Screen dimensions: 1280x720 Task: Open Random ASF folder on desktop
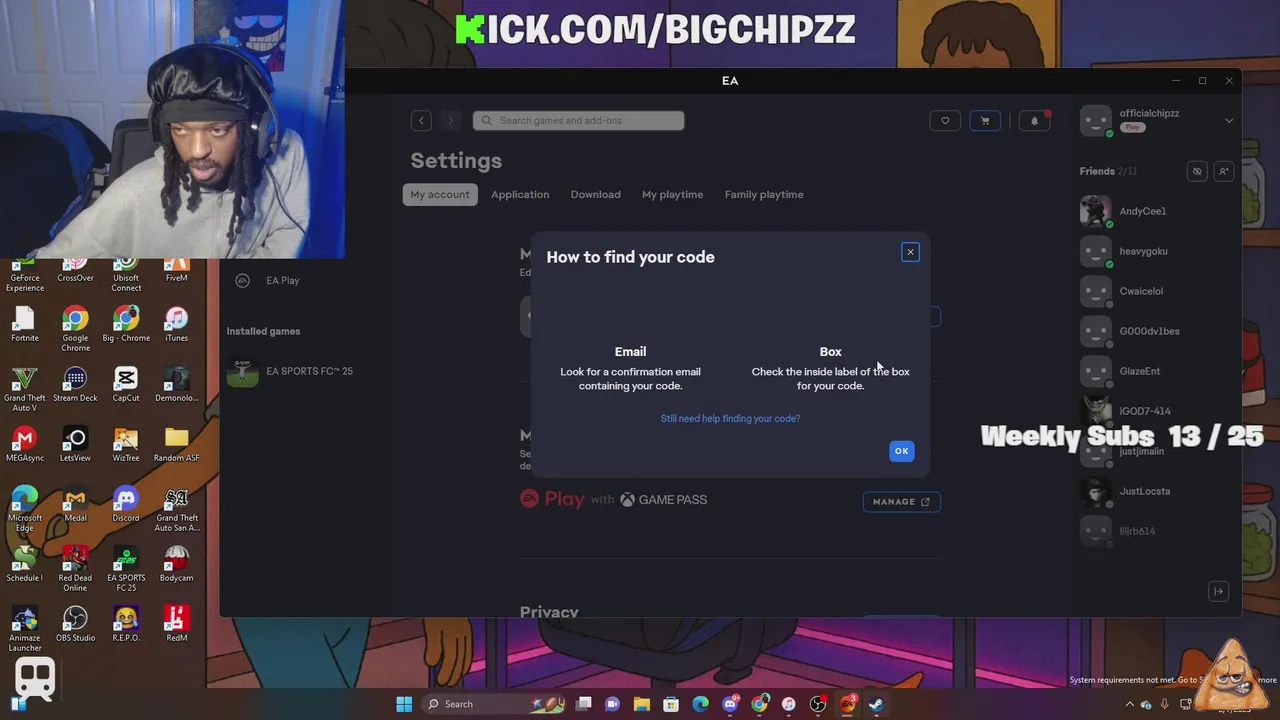click(x=176, y=444)
